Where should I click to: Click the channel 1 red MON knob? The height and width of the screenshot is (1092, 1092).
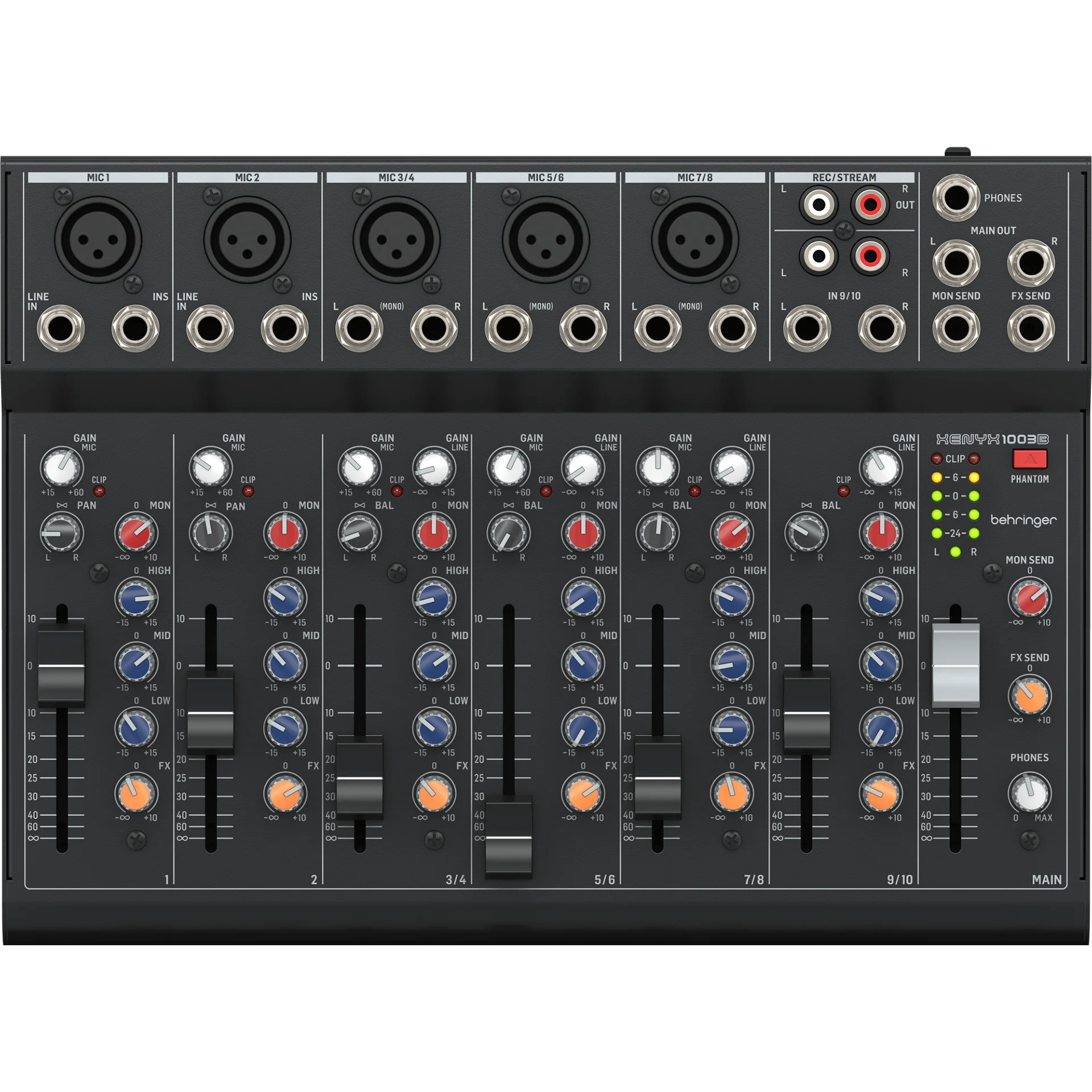(x=136, y=533)
